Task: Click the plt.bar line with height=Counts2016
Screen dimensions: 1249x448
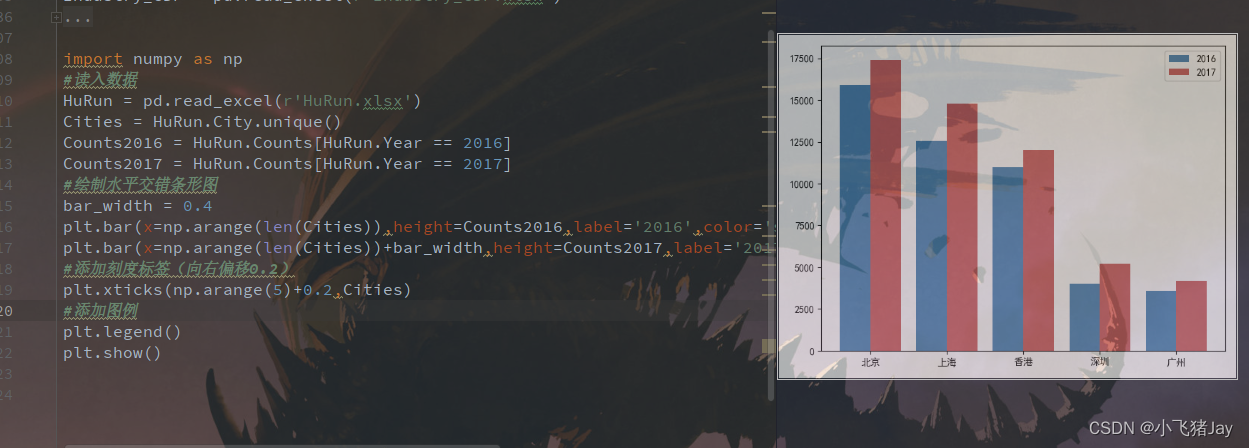Action: coord(419,227)
